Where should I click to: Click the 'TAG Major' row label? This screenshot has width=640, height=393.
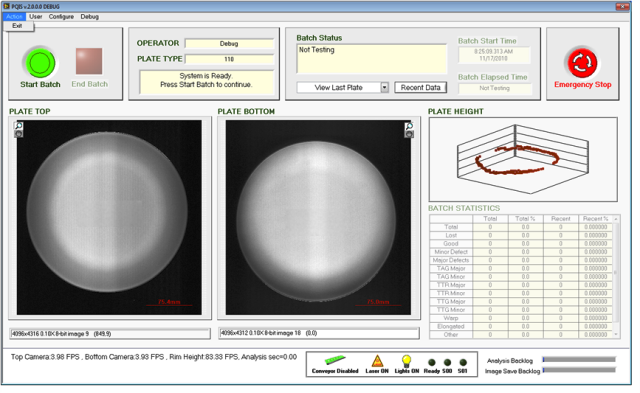click(x=451, y=269)
